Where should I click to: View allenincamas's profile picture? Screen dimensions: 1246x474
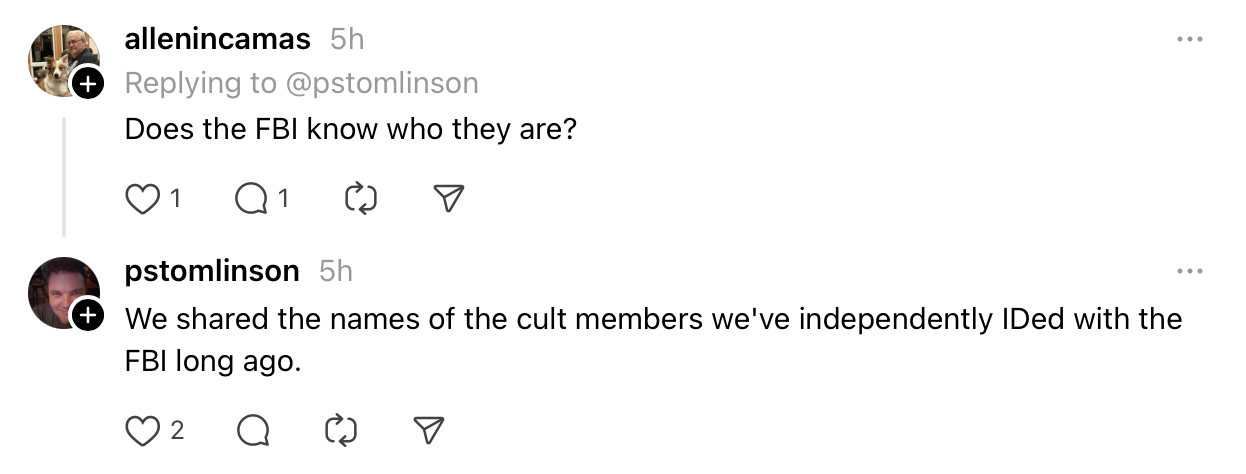[64, 61]
